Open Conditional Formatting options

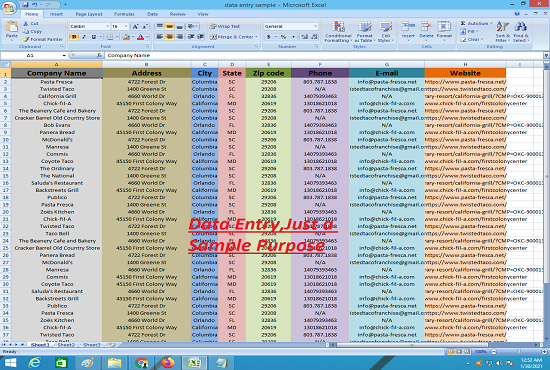pos(338,32)
